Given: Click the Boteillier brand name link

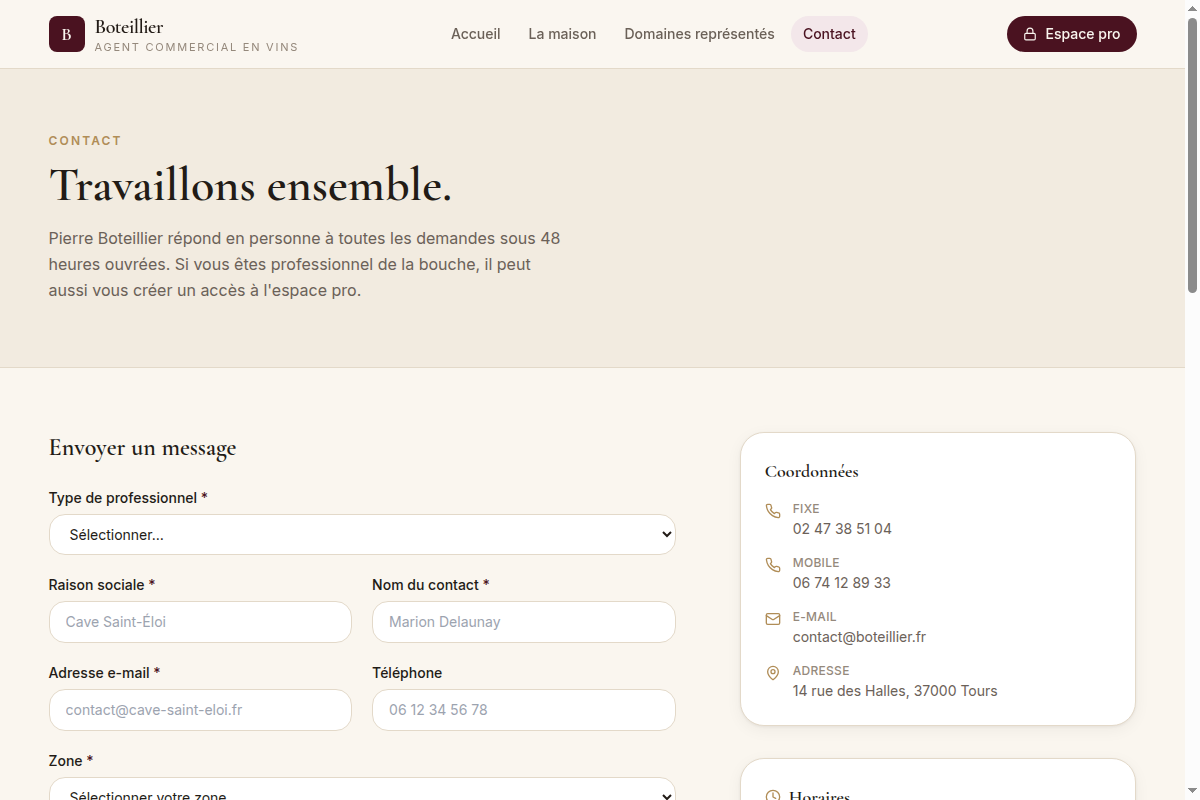Looking at the screenshot, I should coord(129,27).
